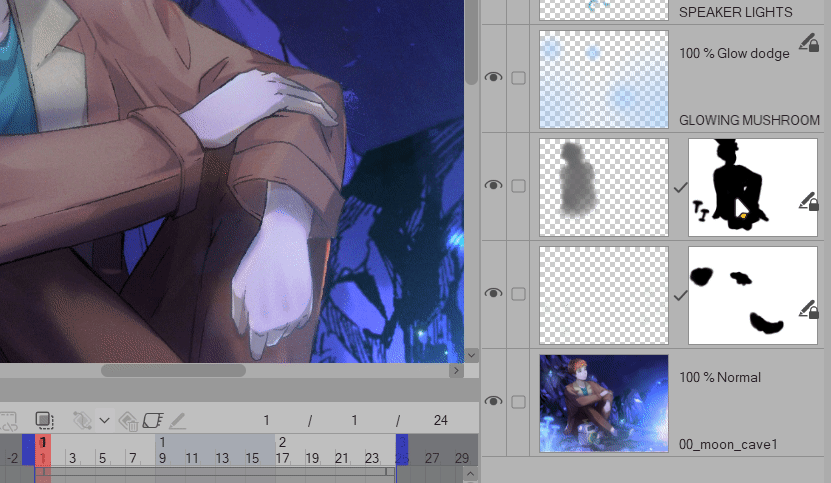Click the '100 % Normal' blend text
Viewport: 831px width, 483px height.
[720, 377]
